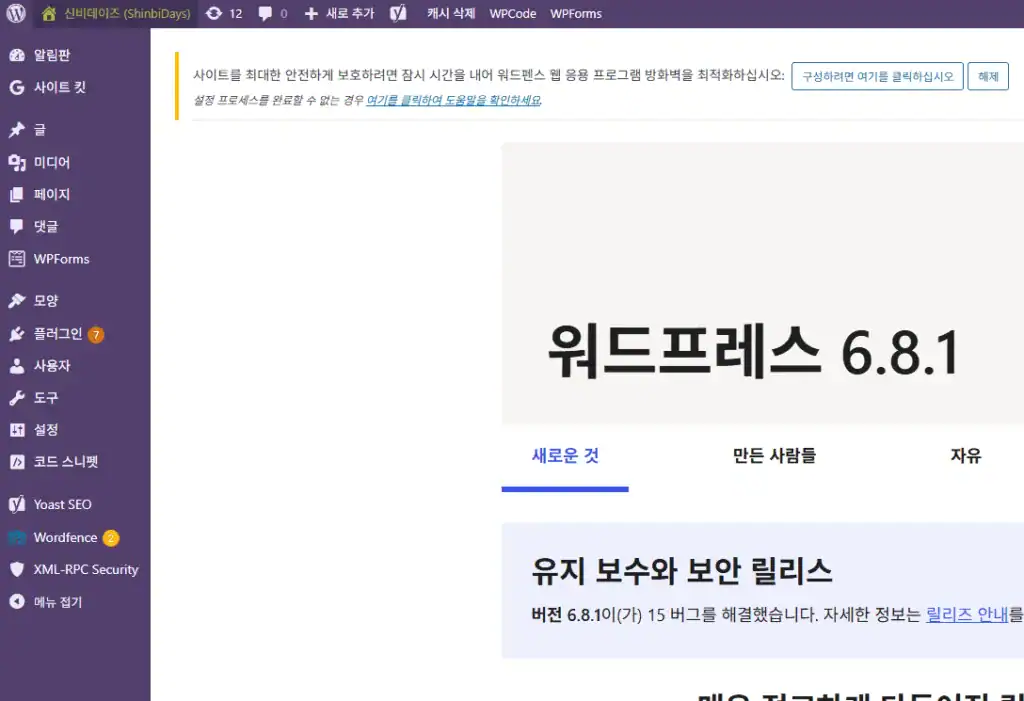The image size is (1024, 701).
Task: Click the Wordfence shield icon
Action: click(17, 537)
